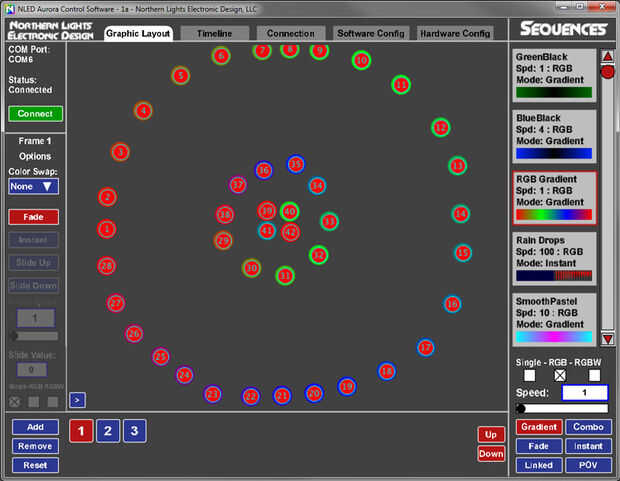This screenshot has height=481, width=620.
Task: Click the NLED application icon in title bar
Action: tap(10, 9)
